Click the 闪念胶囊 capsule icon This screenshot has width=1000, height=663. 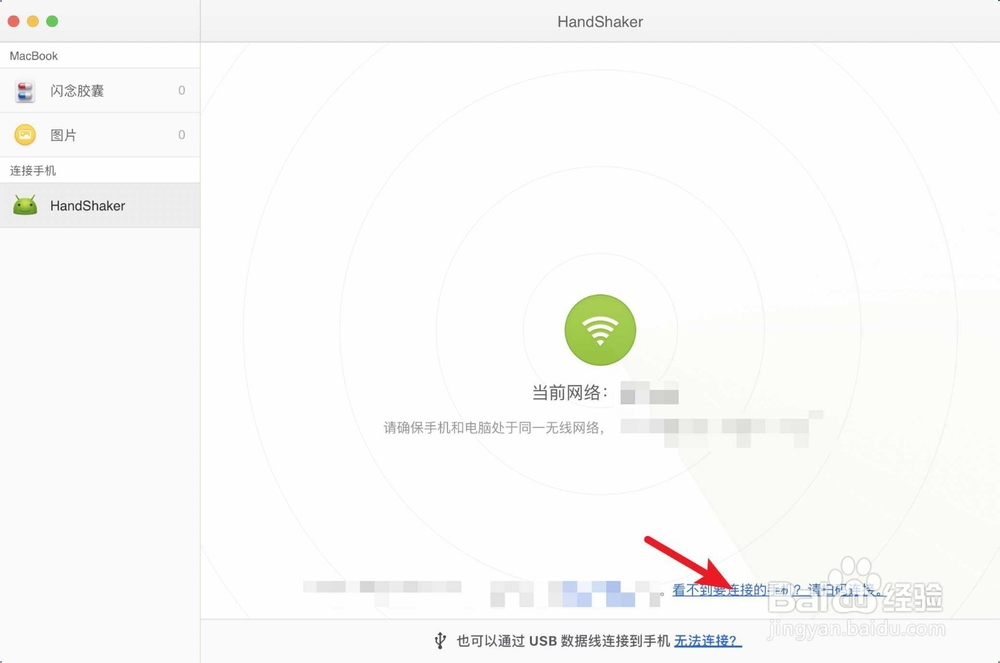[x=25, y=92]
